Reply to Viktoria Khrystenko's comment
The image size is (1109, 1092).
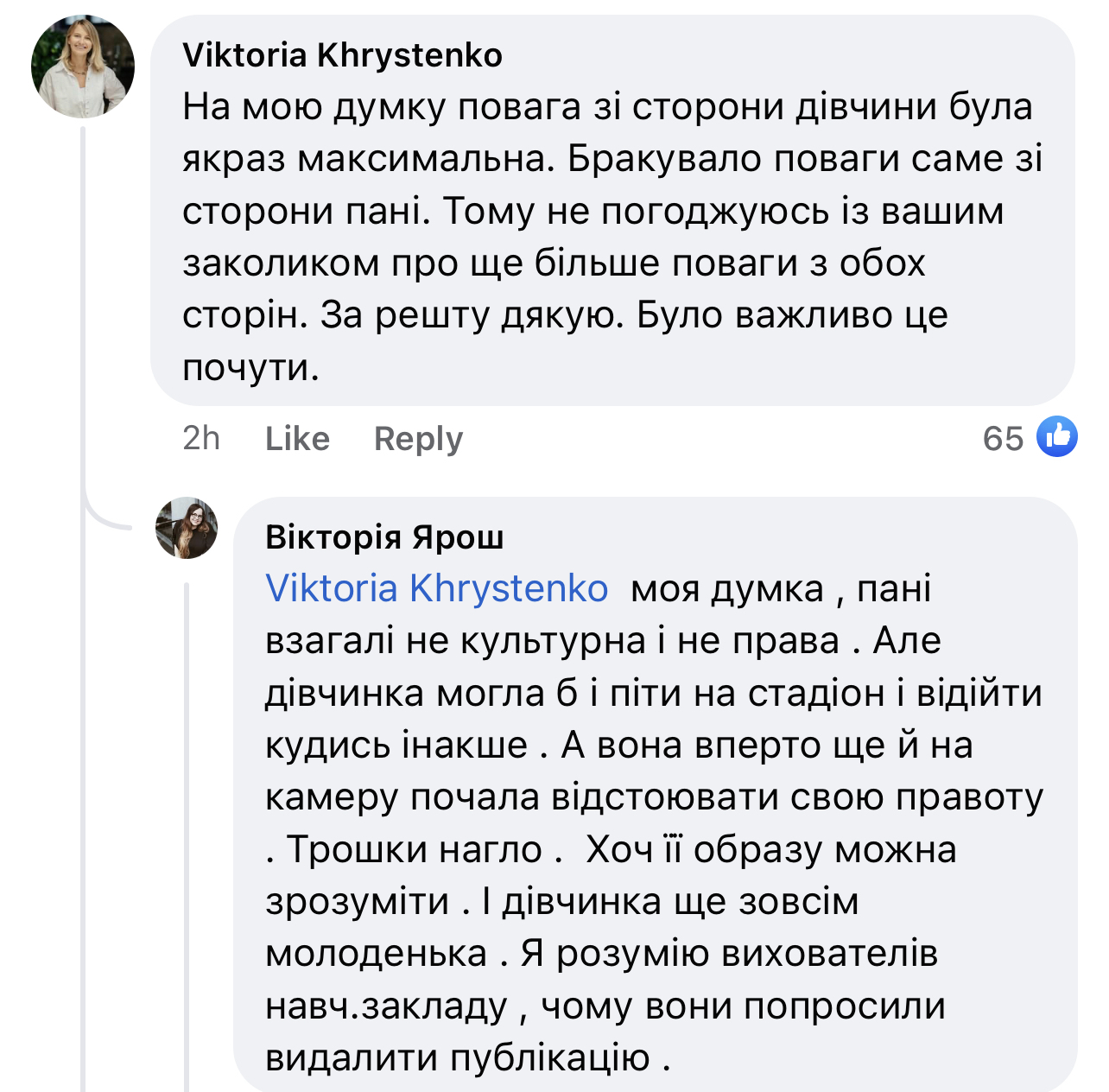(x=418, y=439)
